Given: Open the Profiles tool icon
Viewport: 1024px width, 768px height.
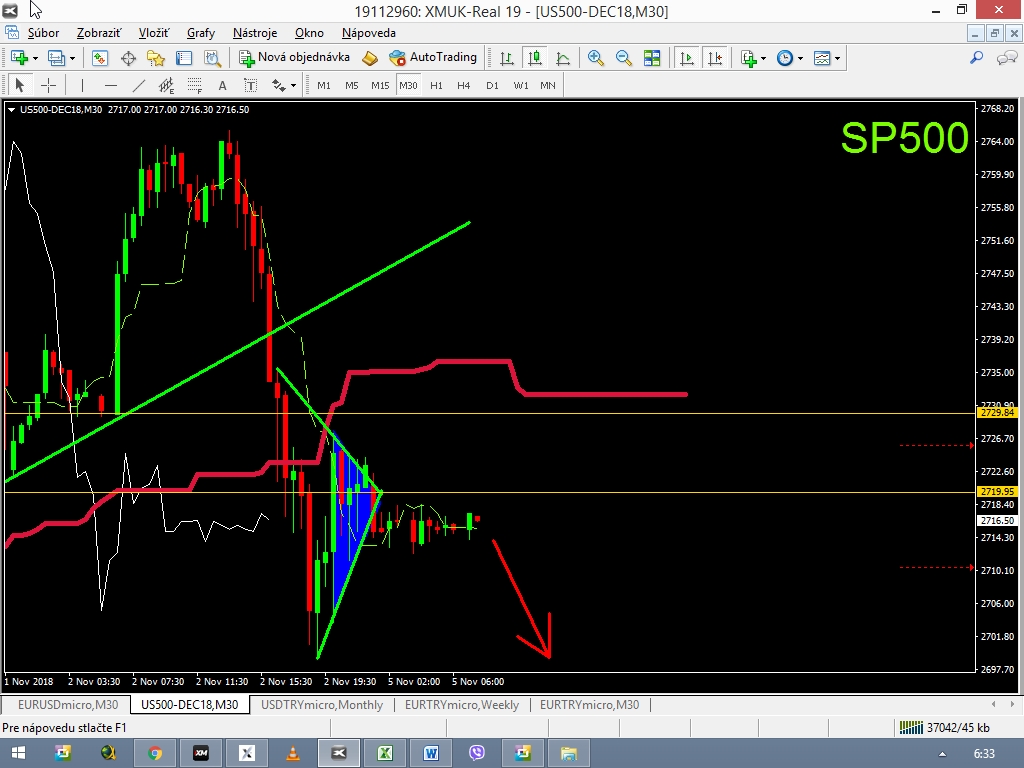Looking at the screenshot, I should click(x=56, y=57).
